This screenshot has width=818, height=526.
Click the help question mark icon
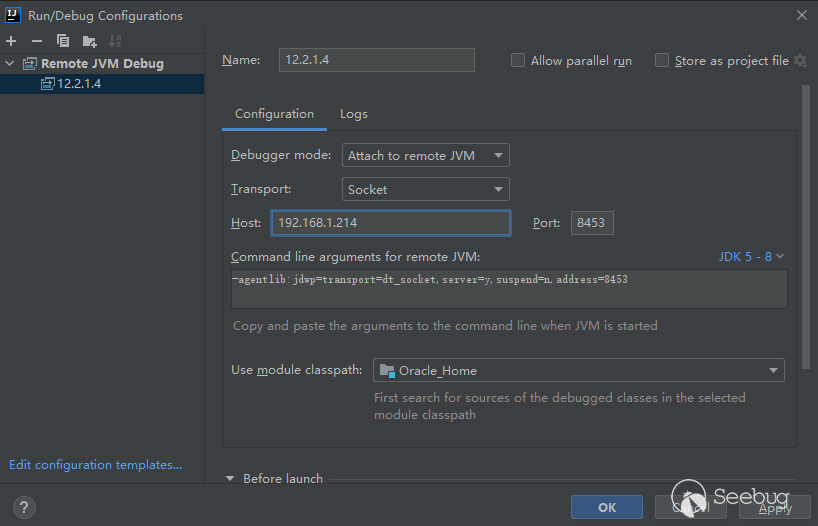click(24, 507)
